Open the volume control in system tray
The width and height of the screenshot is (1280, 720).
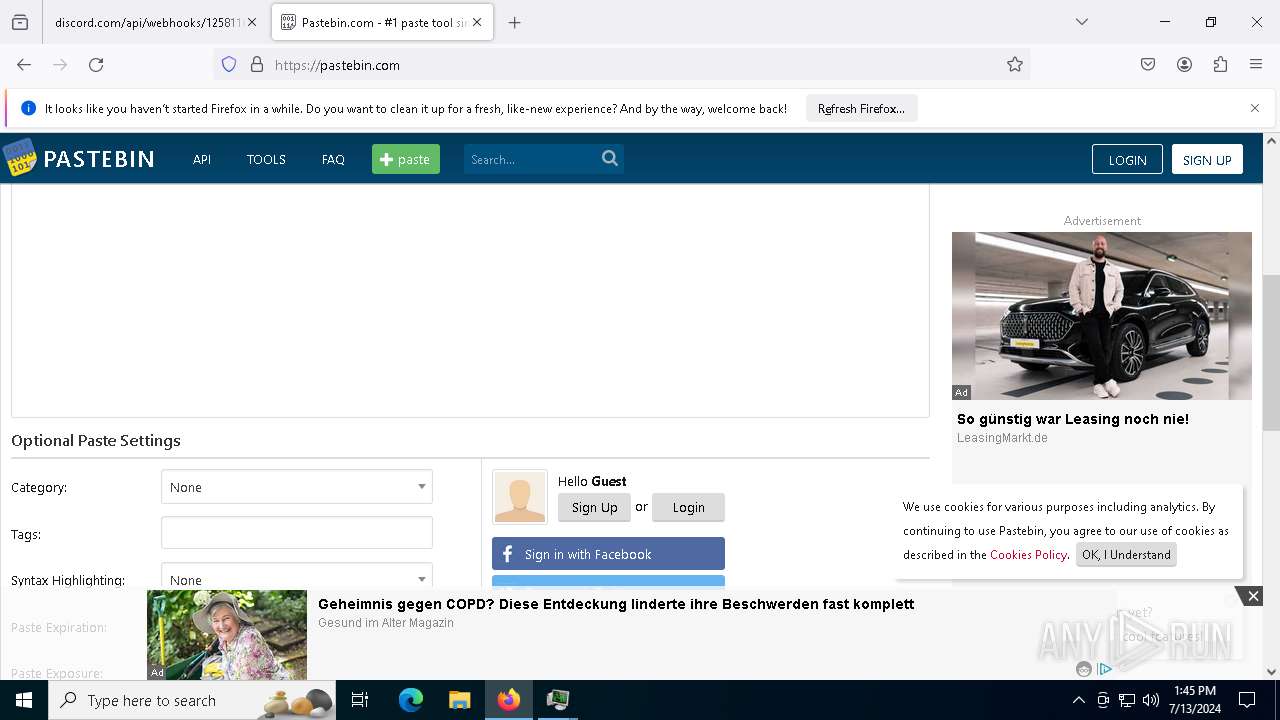point(1151,700)
